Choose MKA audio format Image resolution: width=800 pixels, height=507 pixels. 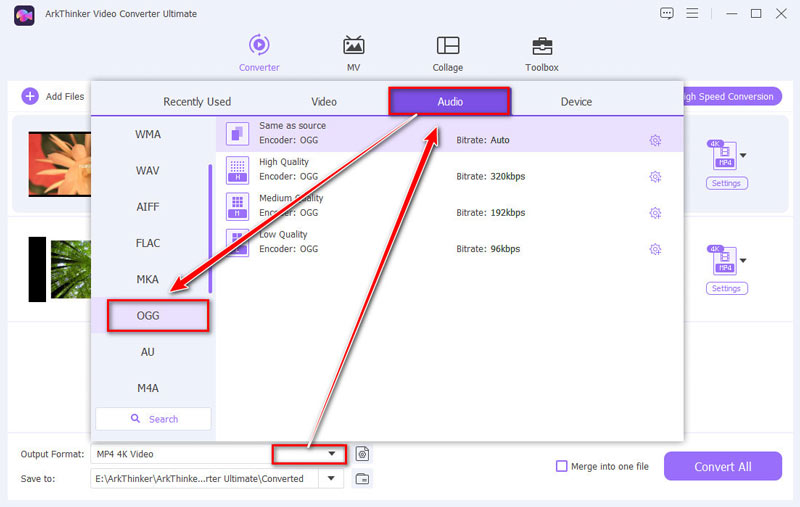pyautogui.click(x=148, y=279)
